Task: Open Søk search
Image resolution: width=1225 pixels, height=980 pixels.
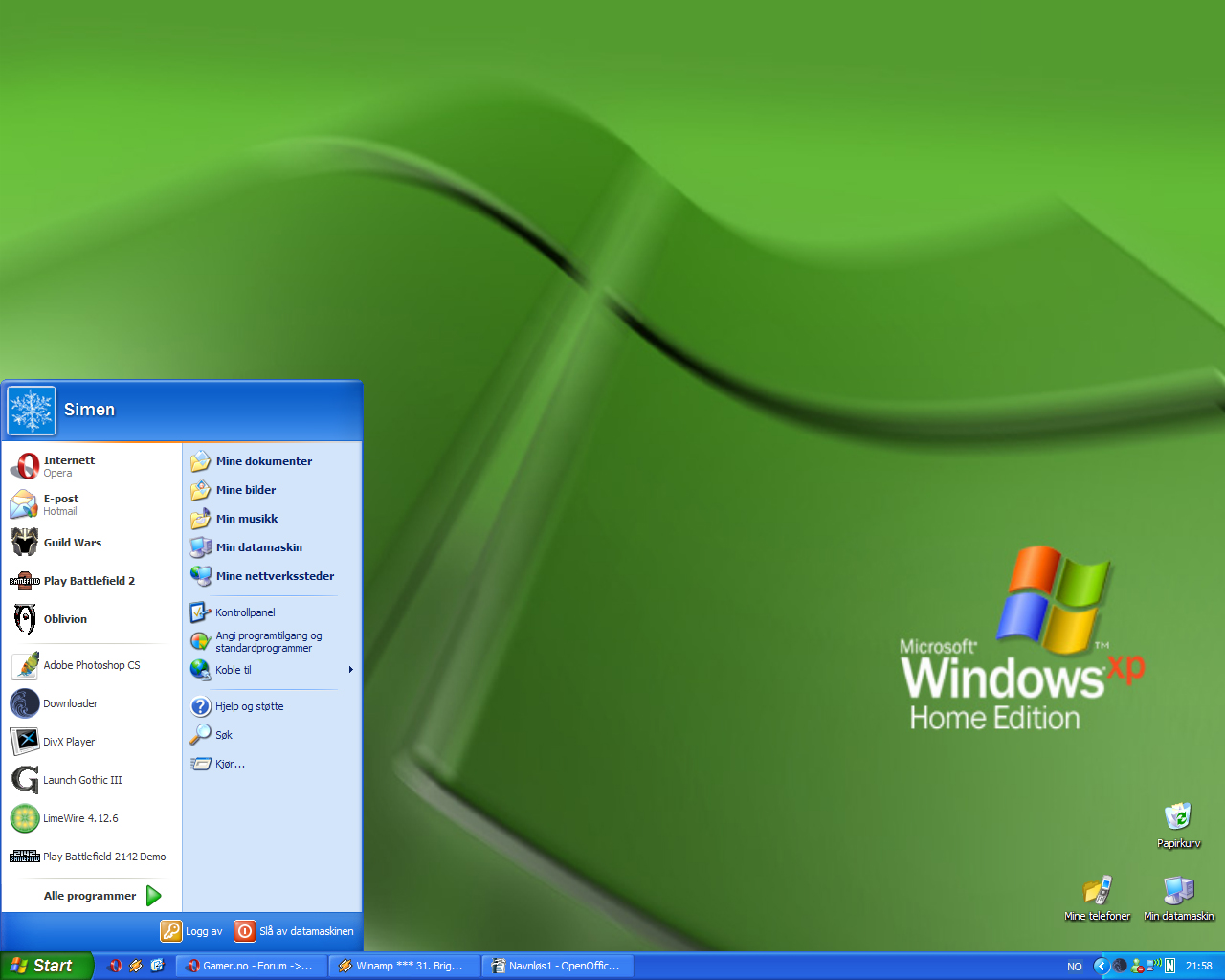Action: 272,735
